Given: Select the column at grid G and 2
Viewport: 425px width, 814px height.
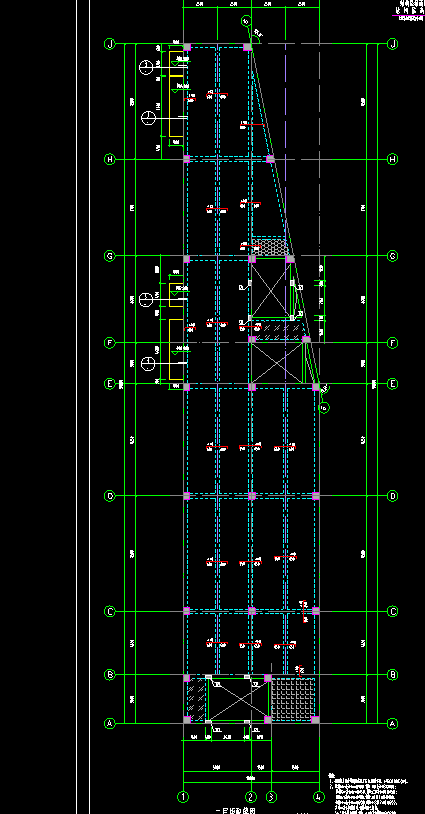Looking at the screenshot, I should (x=252, y=259).
